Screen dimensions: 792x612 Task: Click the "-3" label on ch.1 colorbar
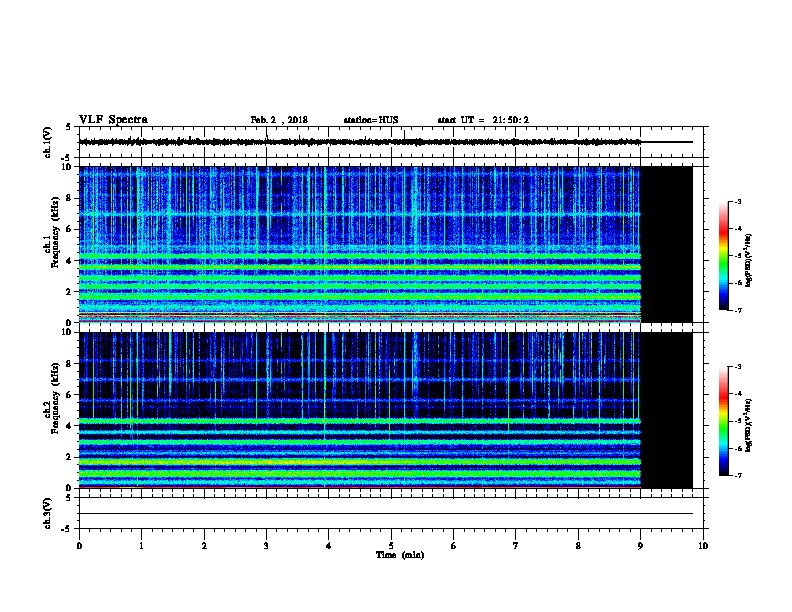[738, 201]
